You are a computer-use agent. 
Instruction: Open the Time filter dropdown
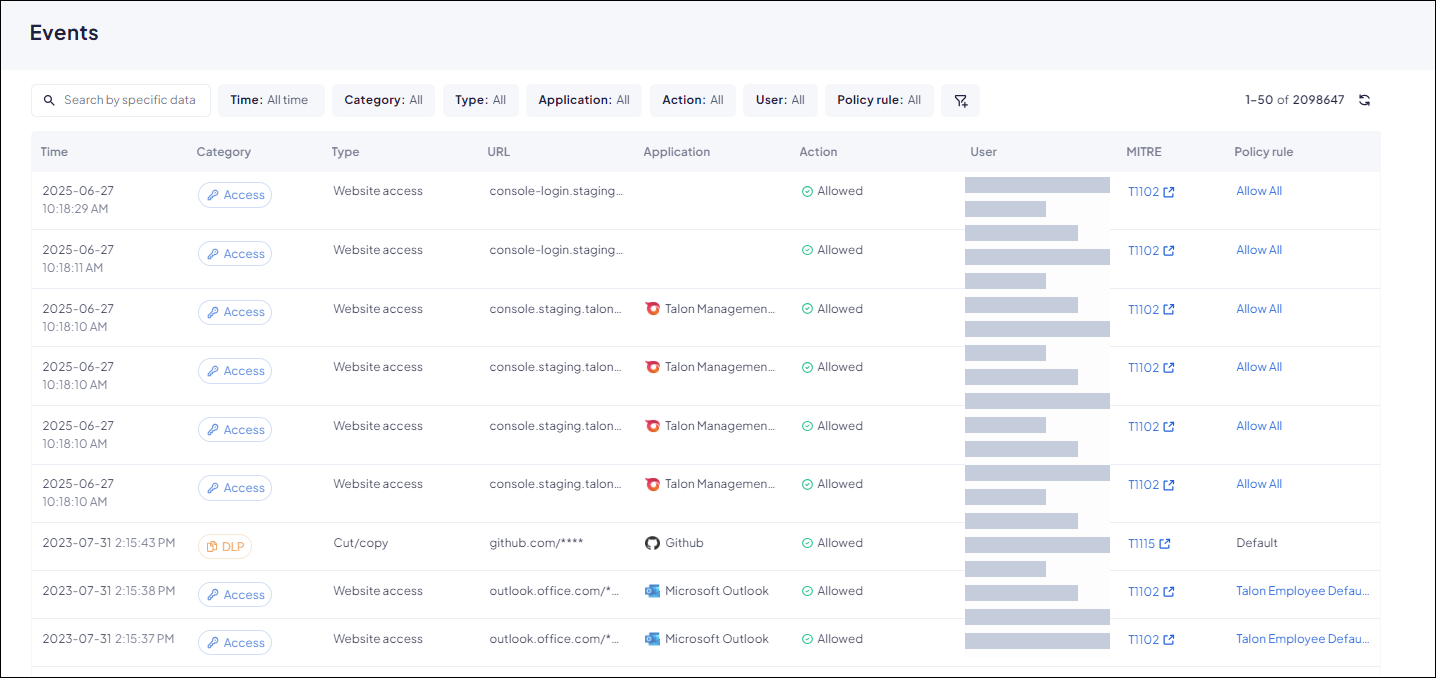click(270, 100)
